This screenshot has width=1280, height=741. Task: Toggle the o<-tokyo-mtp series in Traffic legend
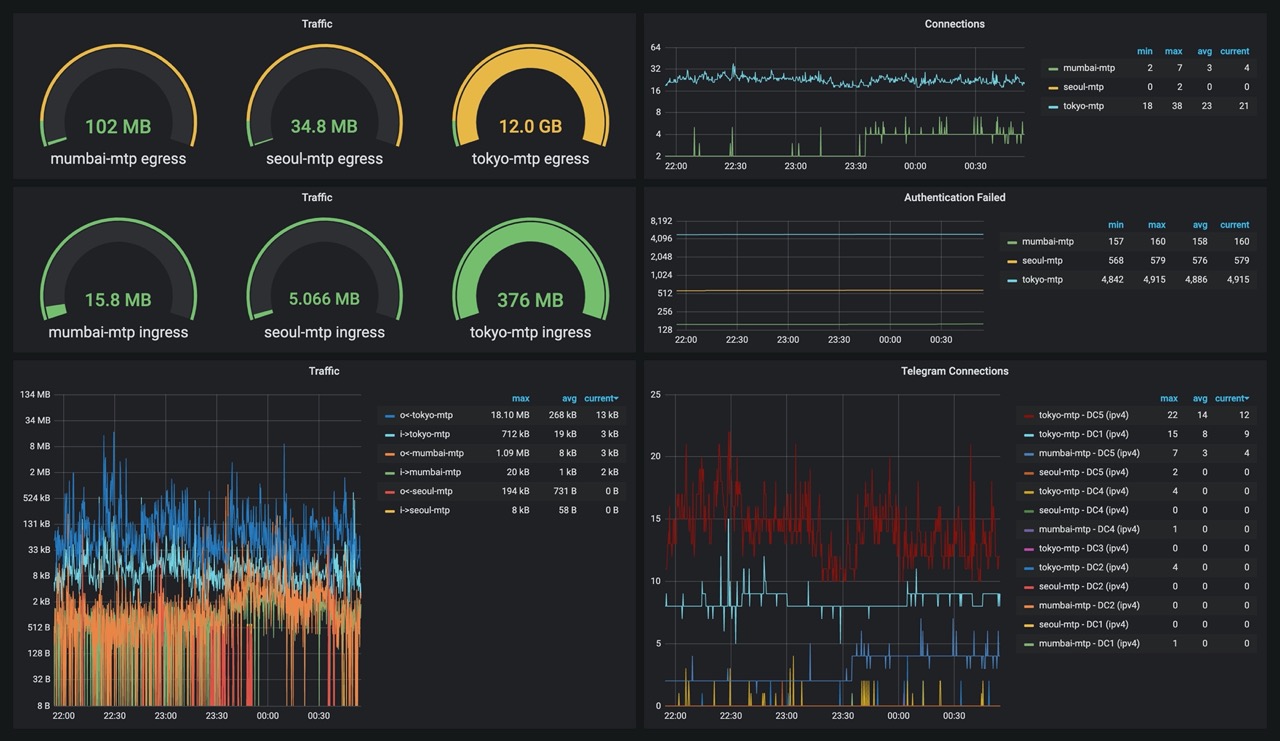point(426,415)
